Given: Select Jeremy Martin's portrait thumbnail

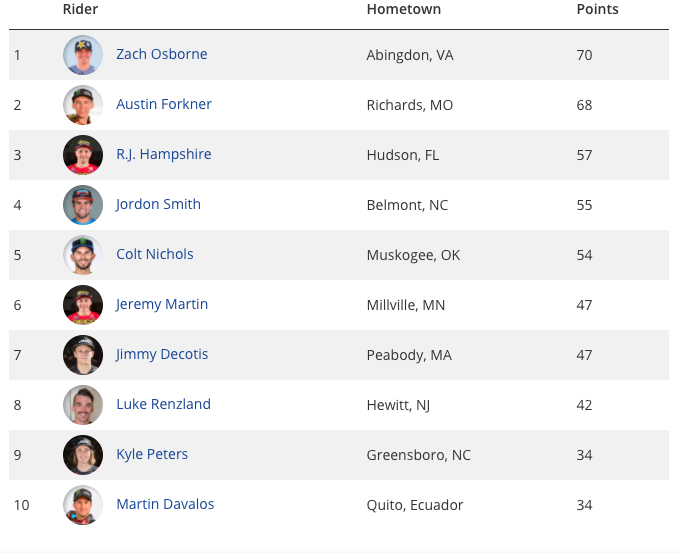Looking at the screenshot, I should [x=83, y=305].
